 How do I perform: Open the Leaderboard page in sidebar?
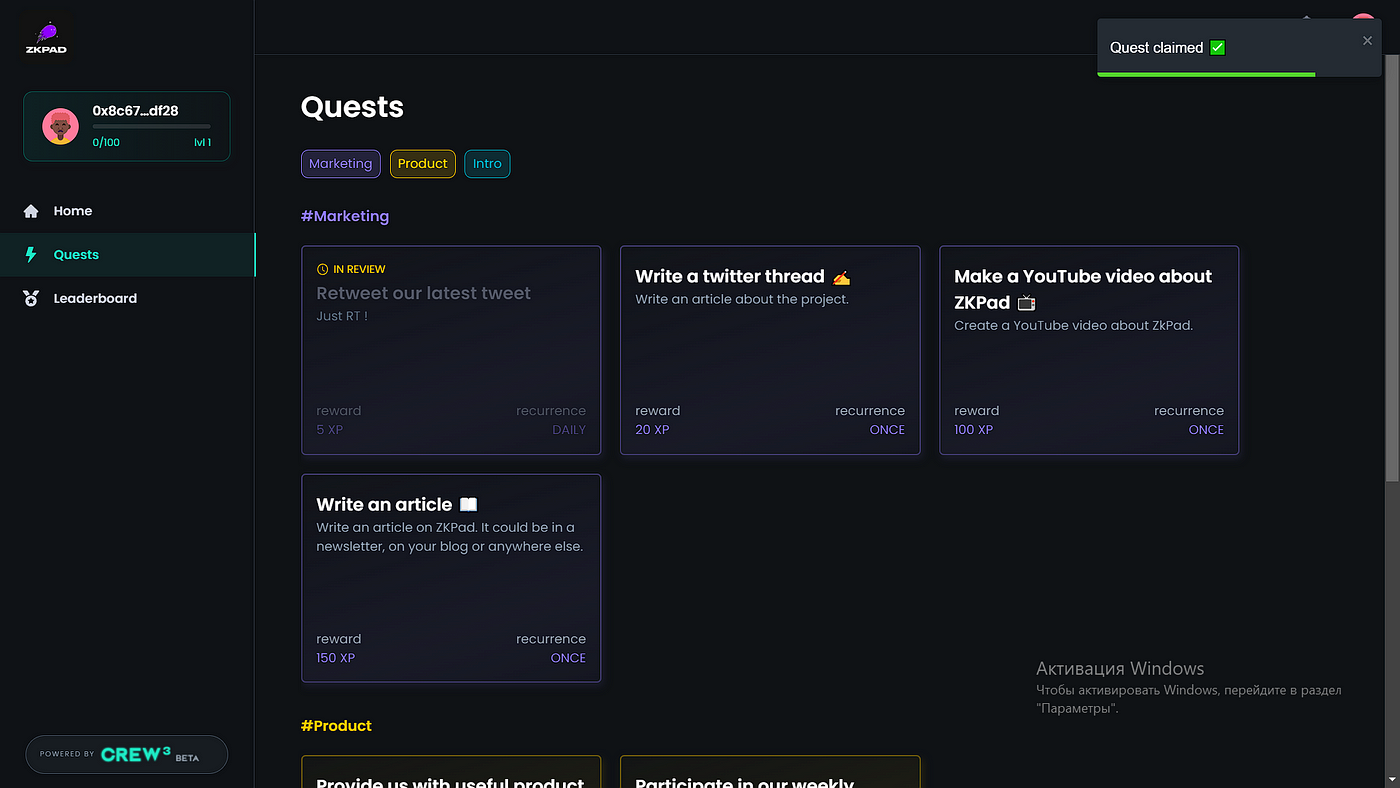coord(127,298)
